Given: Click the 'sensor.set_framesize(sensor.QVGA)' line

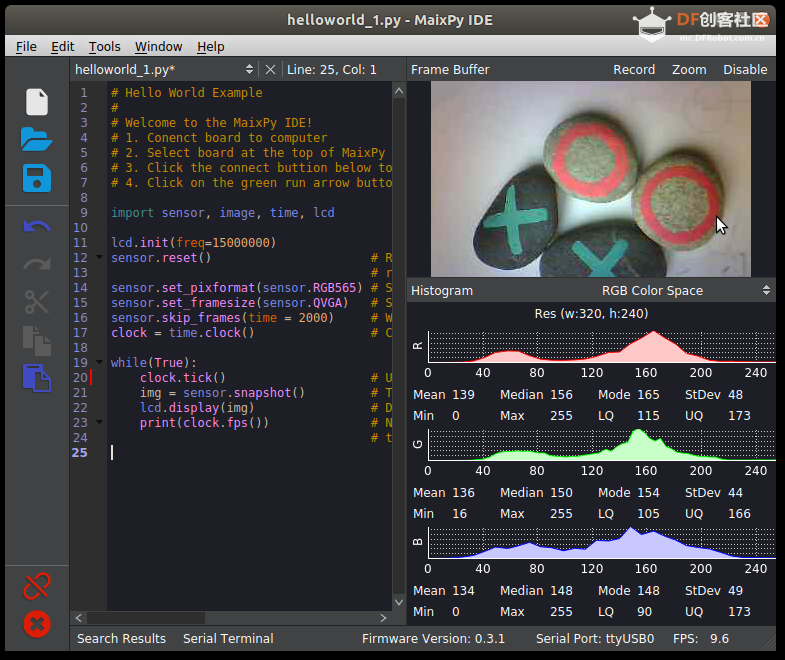Looking at the screenshot, I should [x=229, y=303].
